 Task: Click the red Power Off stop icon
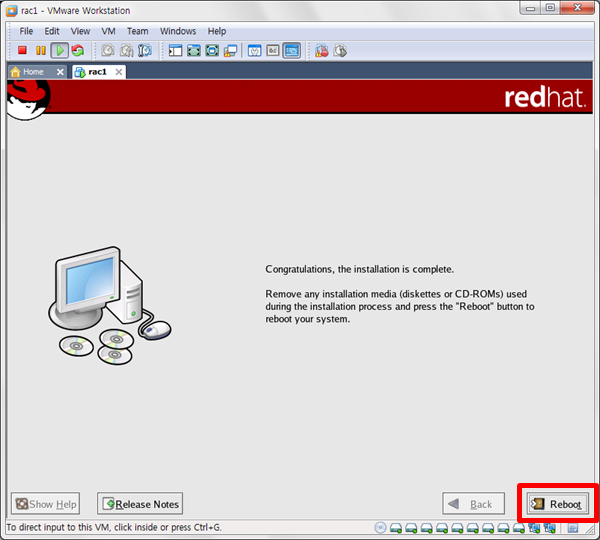tap(22, 50)
